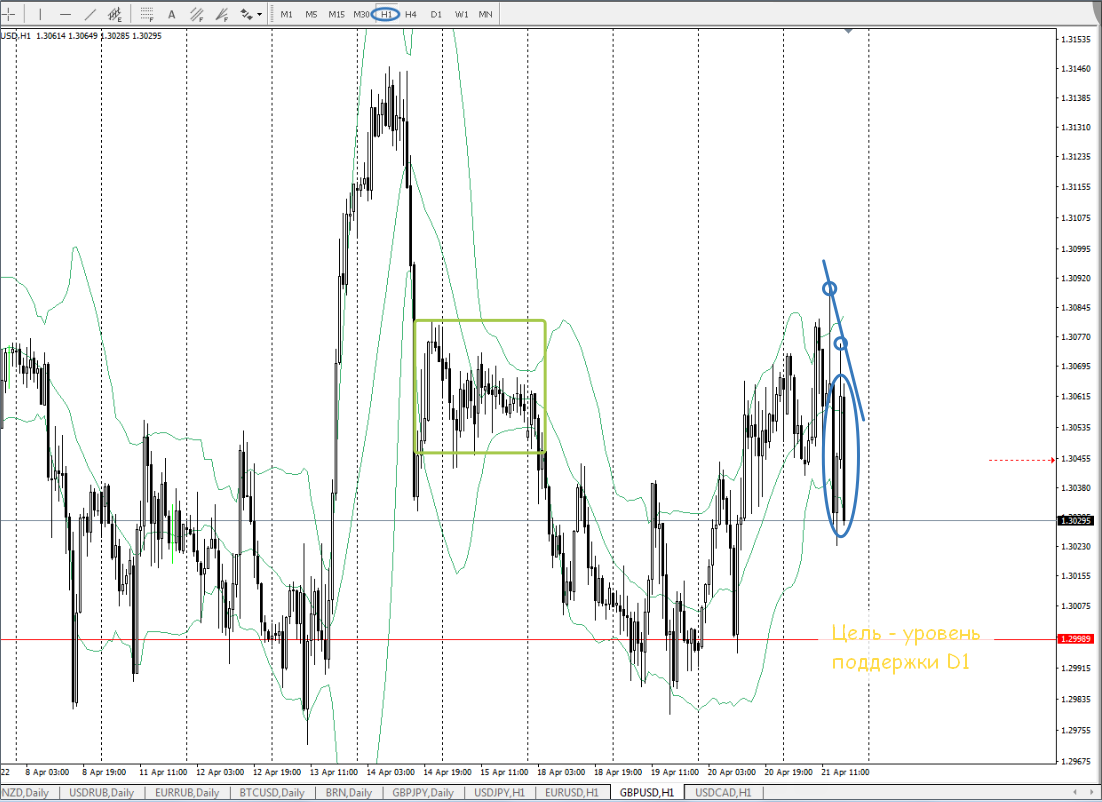Switch chart to H4 timeframe
This screenshot has width=1102, height=802.
tap(411, 14)
